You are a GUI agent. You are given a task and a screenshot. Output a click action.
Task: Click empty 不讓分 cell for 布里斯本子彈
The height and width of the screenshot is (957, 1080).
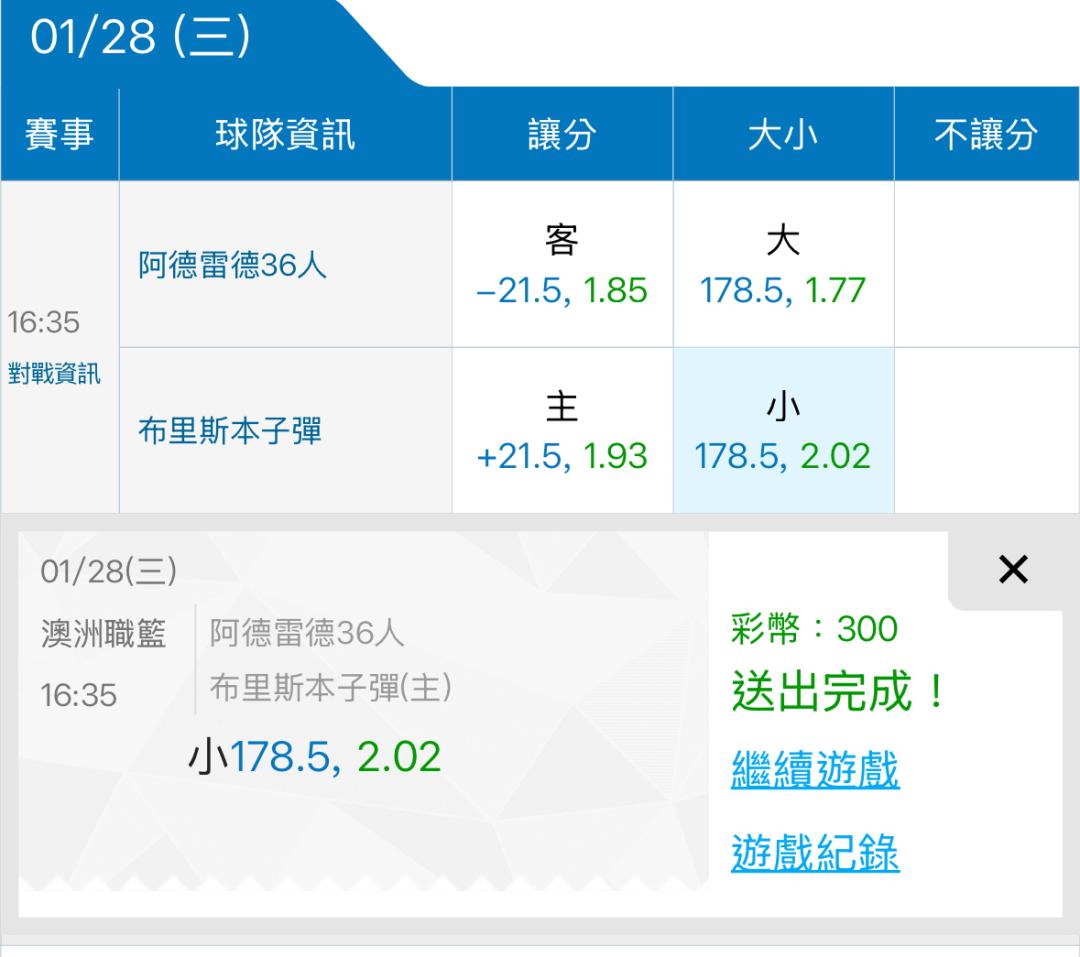click(986, 431)
